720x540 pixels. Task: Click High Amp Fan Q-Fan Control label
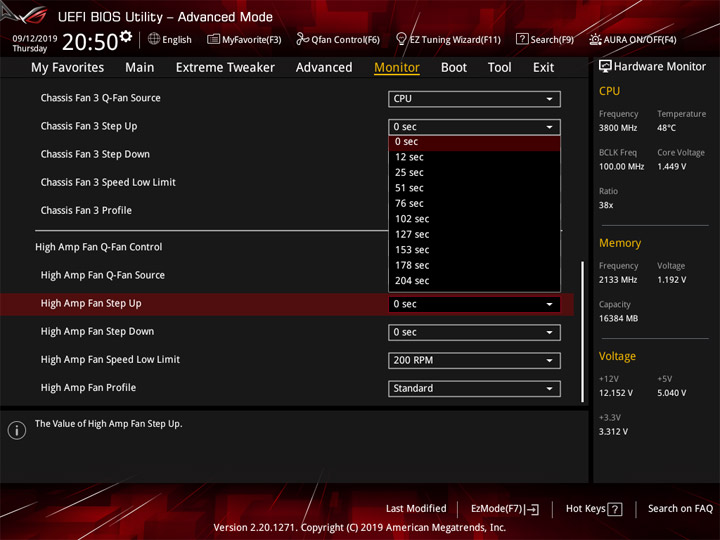[99, 247]
